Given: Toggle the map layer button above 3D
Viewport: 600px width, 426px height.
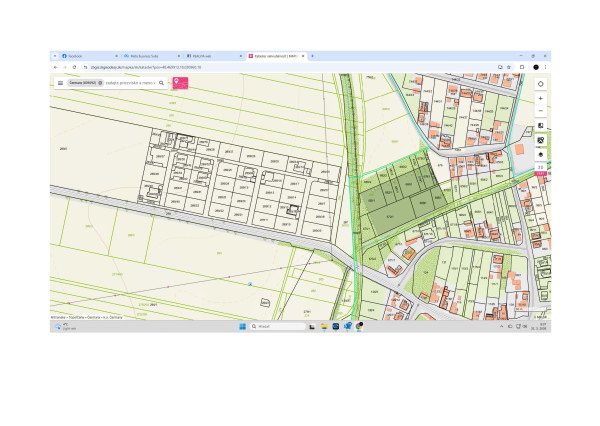Looking at the screenshot, I should pos(540,155).
